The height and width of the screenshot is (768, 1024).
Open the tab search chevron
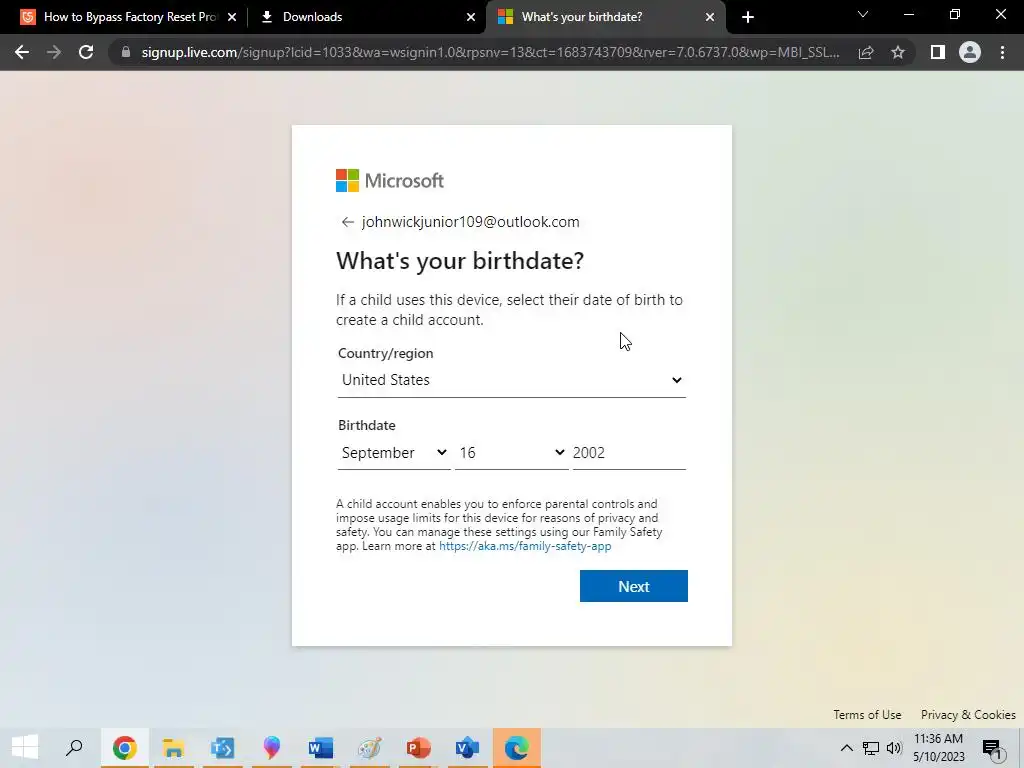point(863,14)
